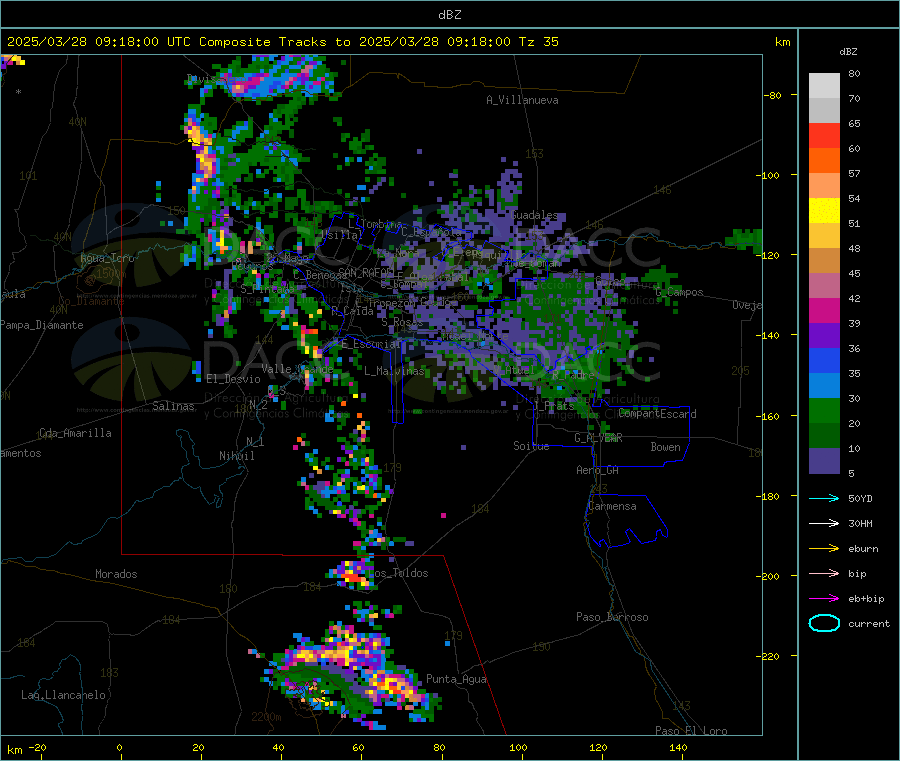Click the orange 60 dBZ color swatch
The width and height of the screenshot is (900, 761).
(824, 161)
